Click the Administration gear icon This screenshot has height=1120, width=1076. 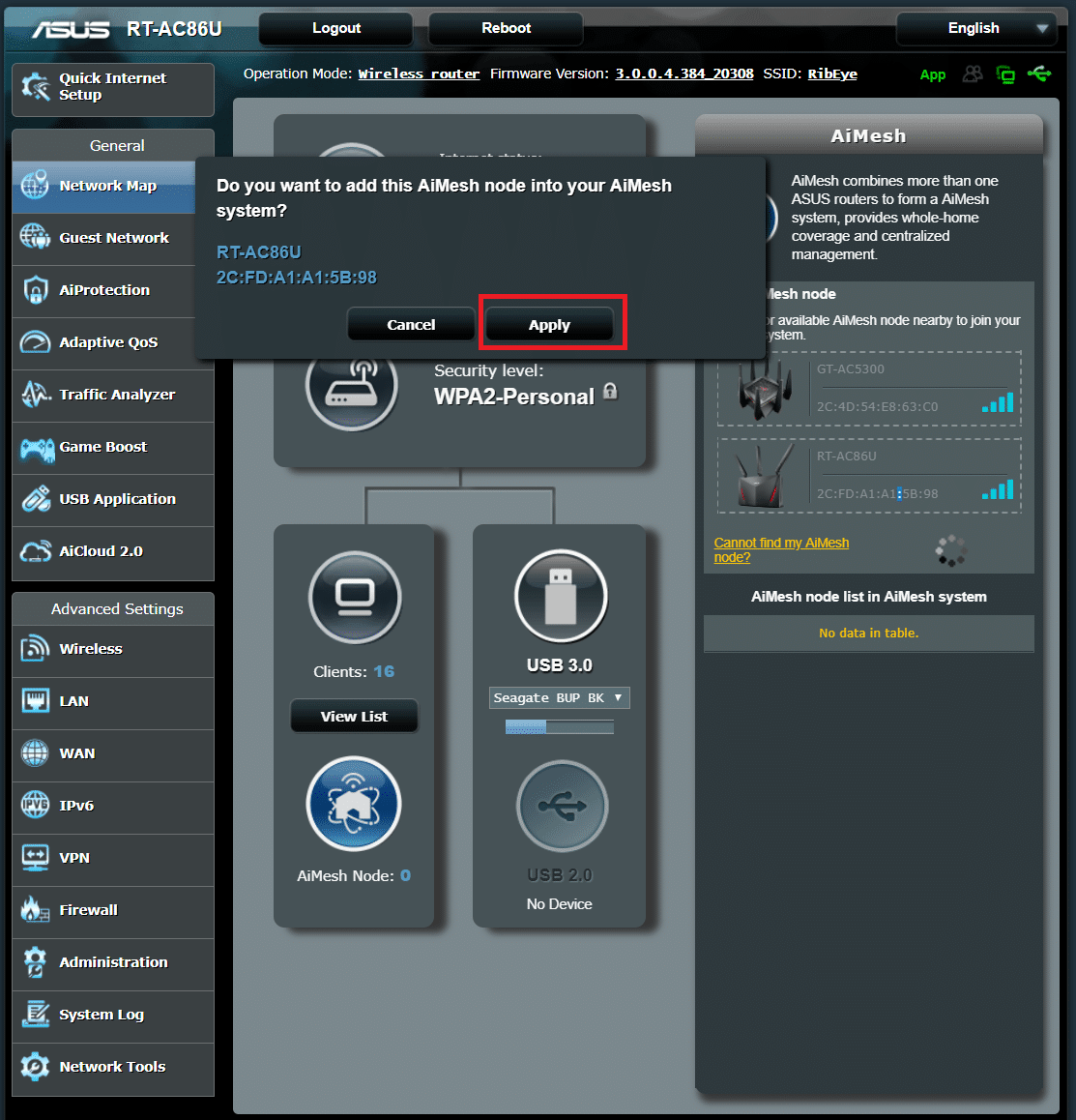point(35,962)
